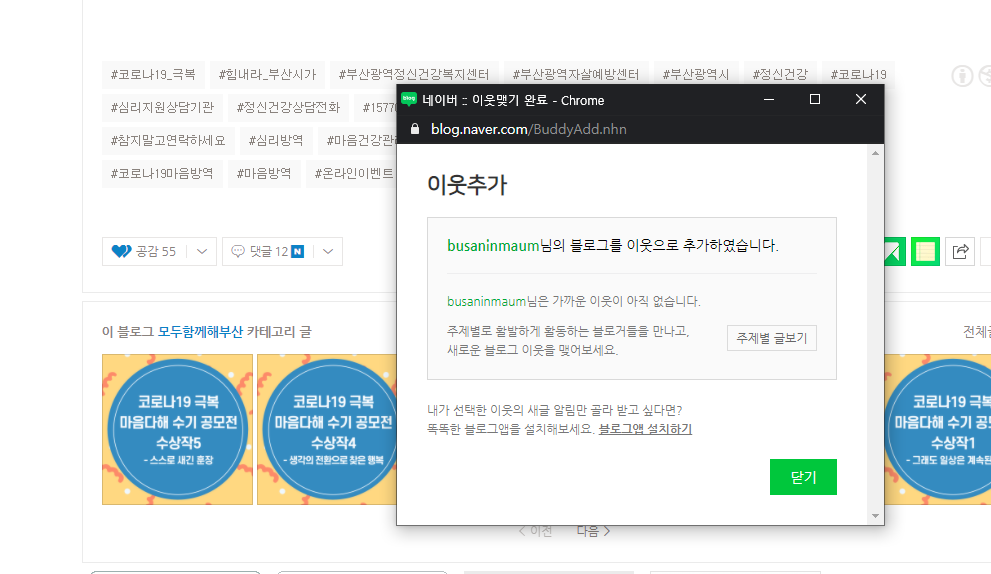Screen dimensions: 991x574
Task: Go to 다음 page of category posts
Action: pos(593,531)
